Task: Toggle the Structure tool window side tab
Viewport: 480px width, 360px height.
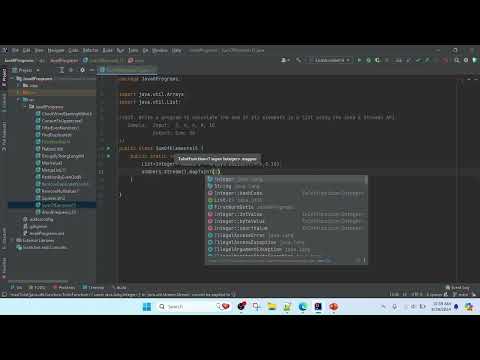Action: 4,239
